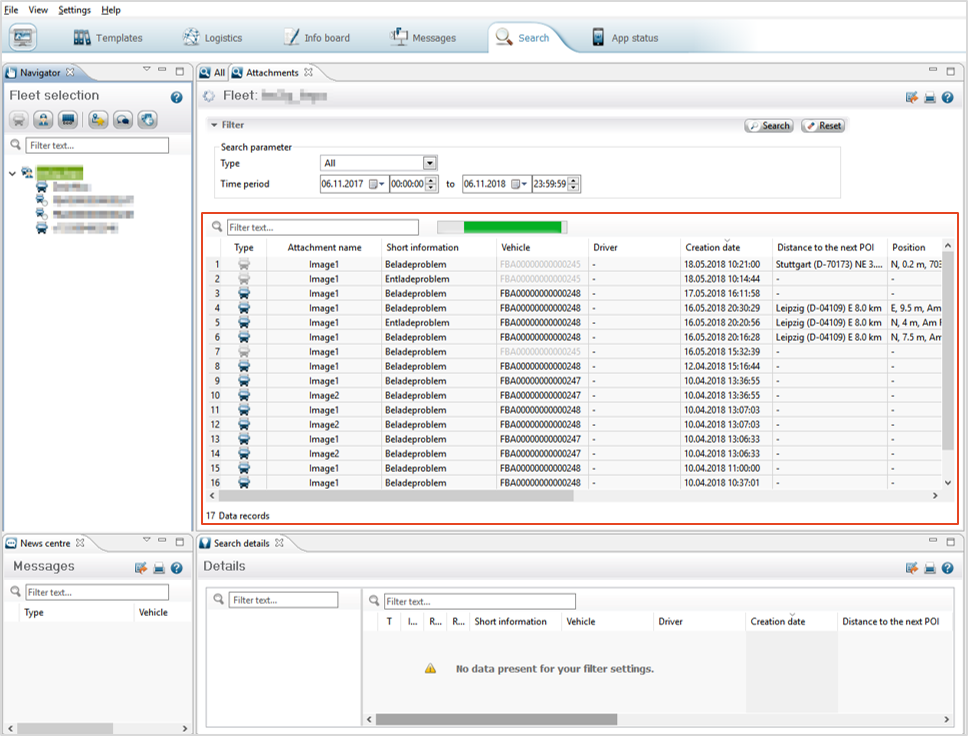Click the vehicle filter icon in Fleet selection
The image size is (968, 736).
(19, 120)
